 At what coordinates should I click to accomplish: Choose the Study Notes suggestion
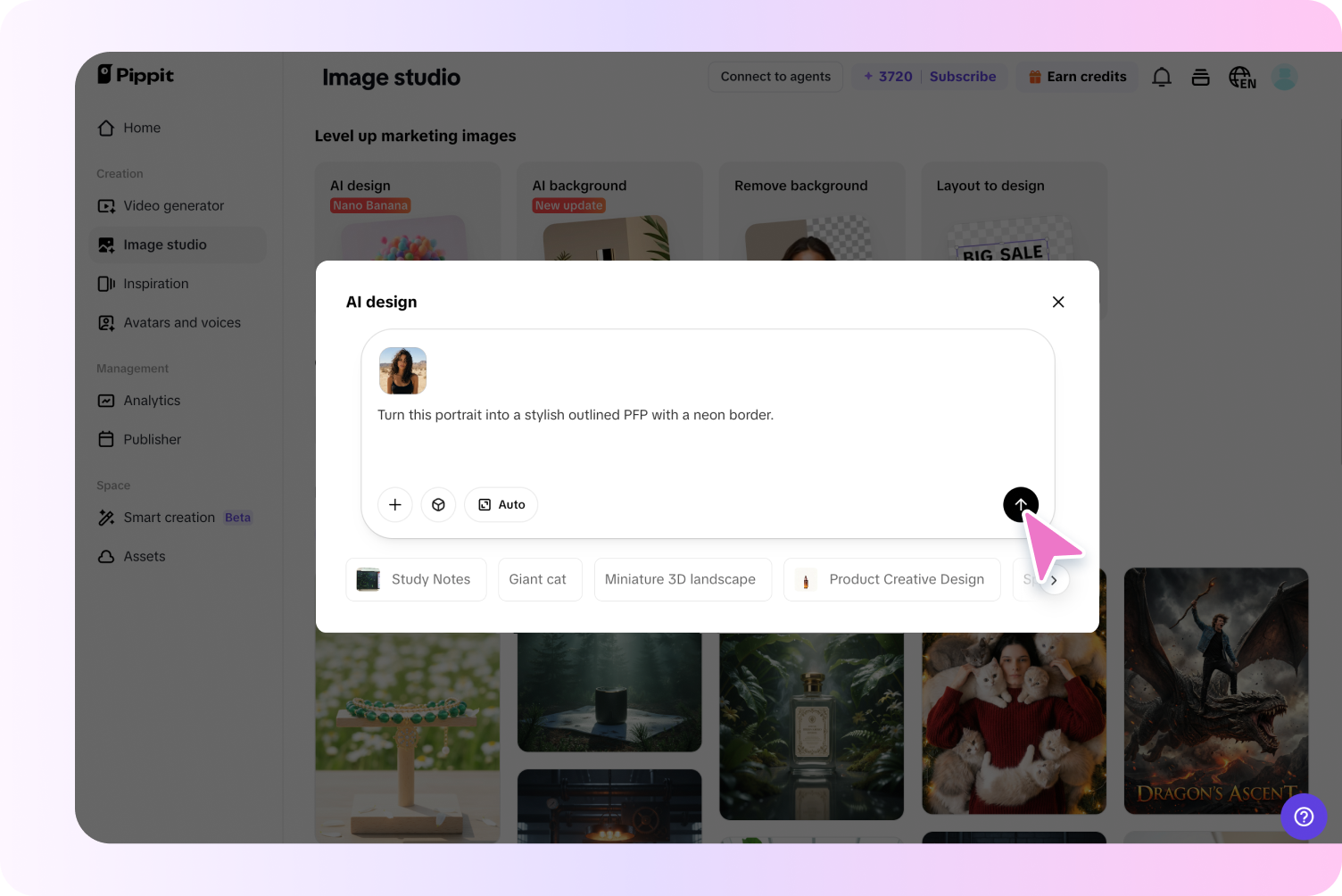tap(416, 579)
